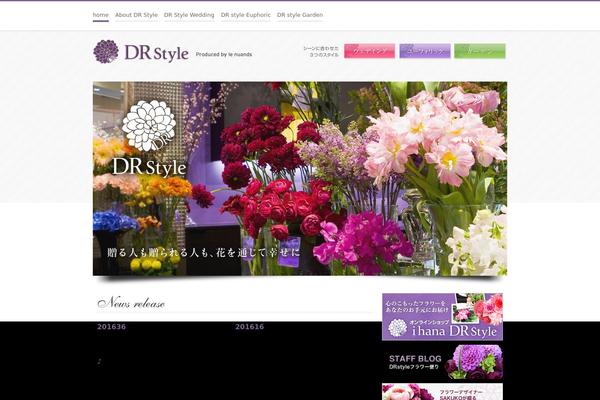
Task: Open DR style Garden in navigation
Action: 300,15
